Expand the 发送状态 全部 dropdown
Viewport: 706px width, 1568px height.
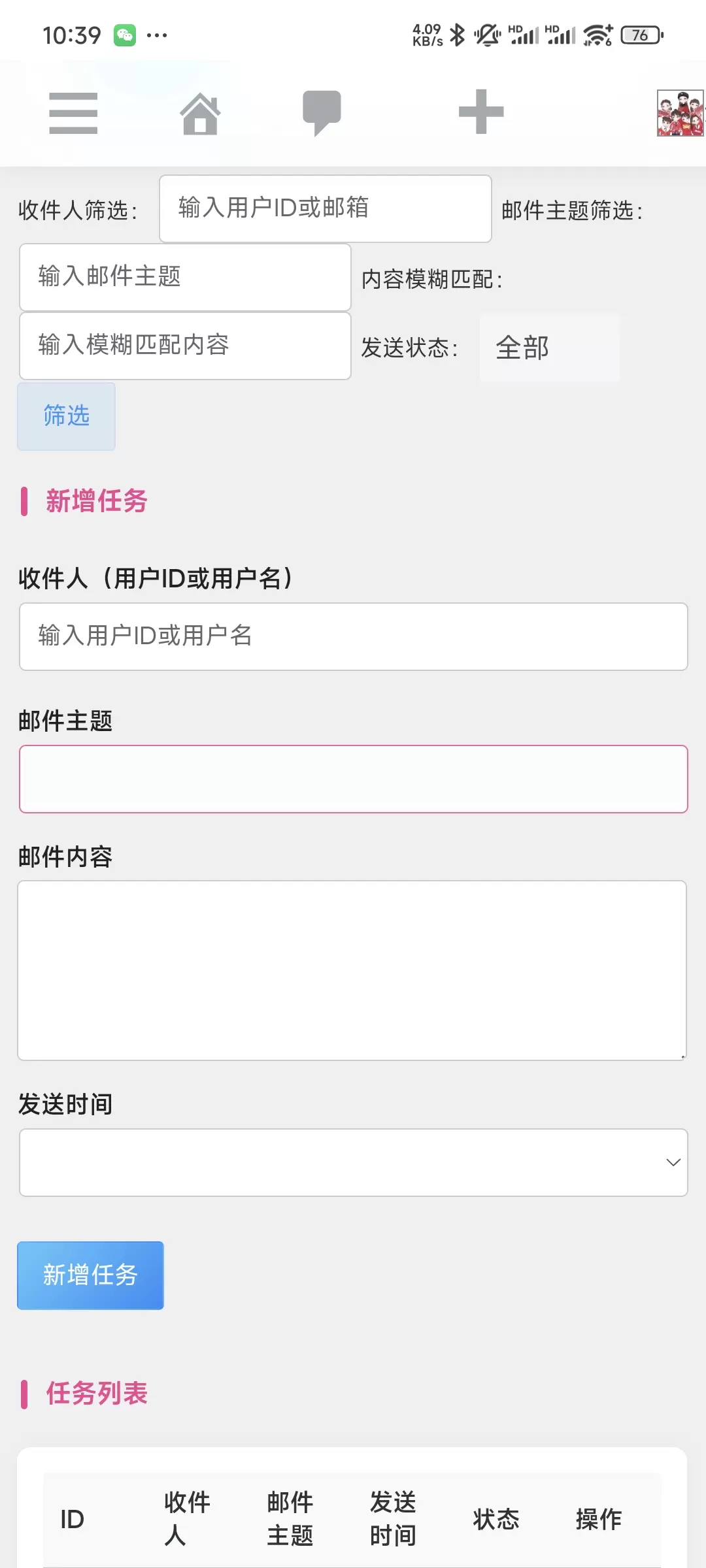550,348
